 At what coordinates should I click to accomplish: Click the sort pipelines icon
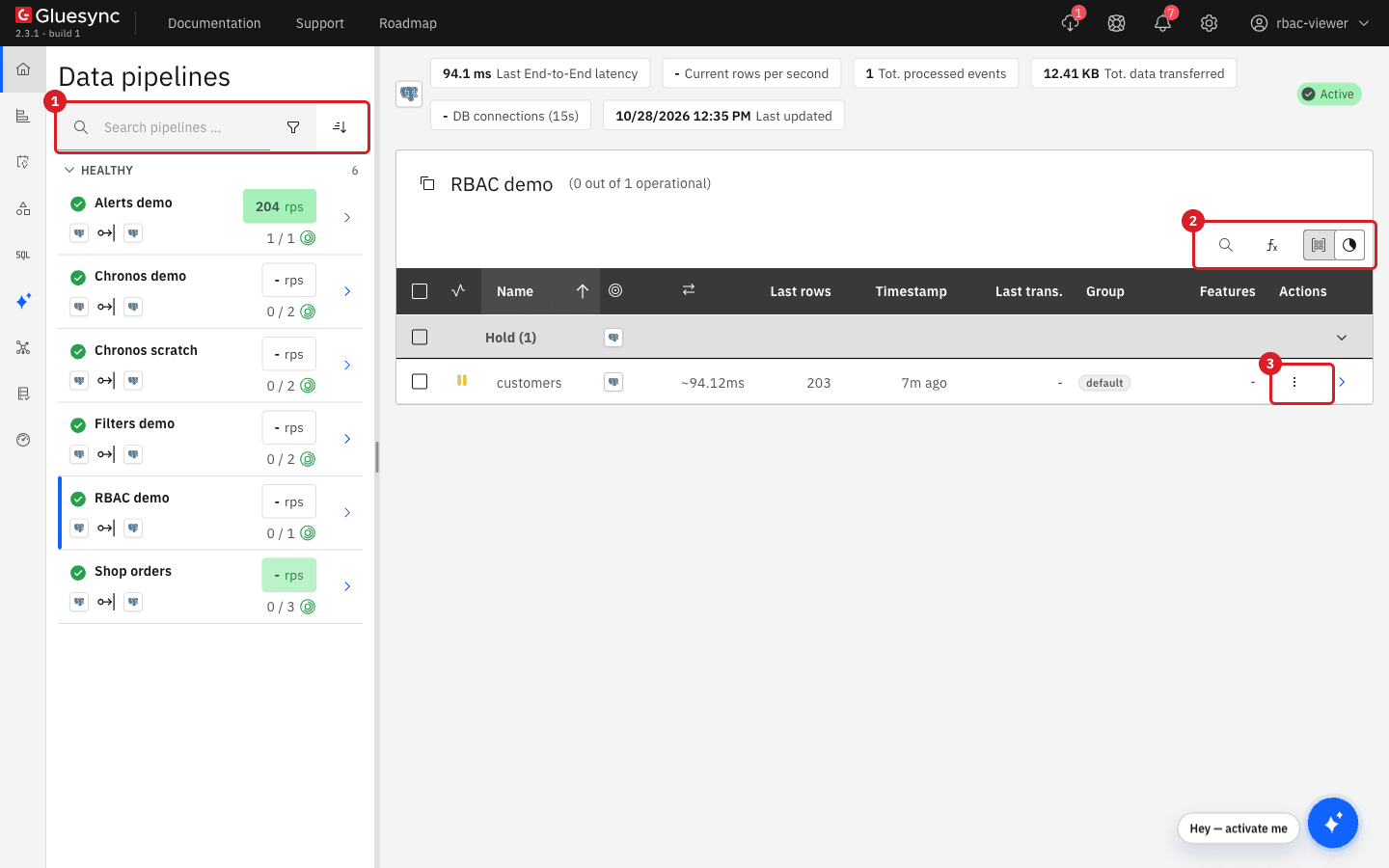[x=340, y=127]
